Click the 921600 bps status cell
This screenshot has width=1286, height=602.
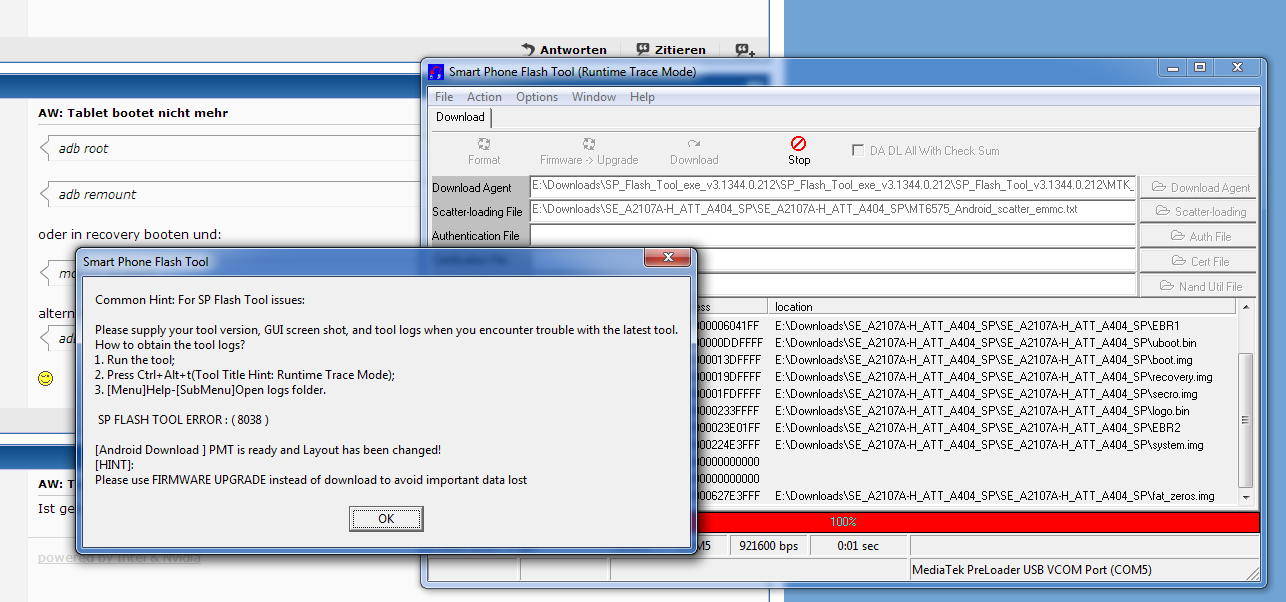(768, 546)
